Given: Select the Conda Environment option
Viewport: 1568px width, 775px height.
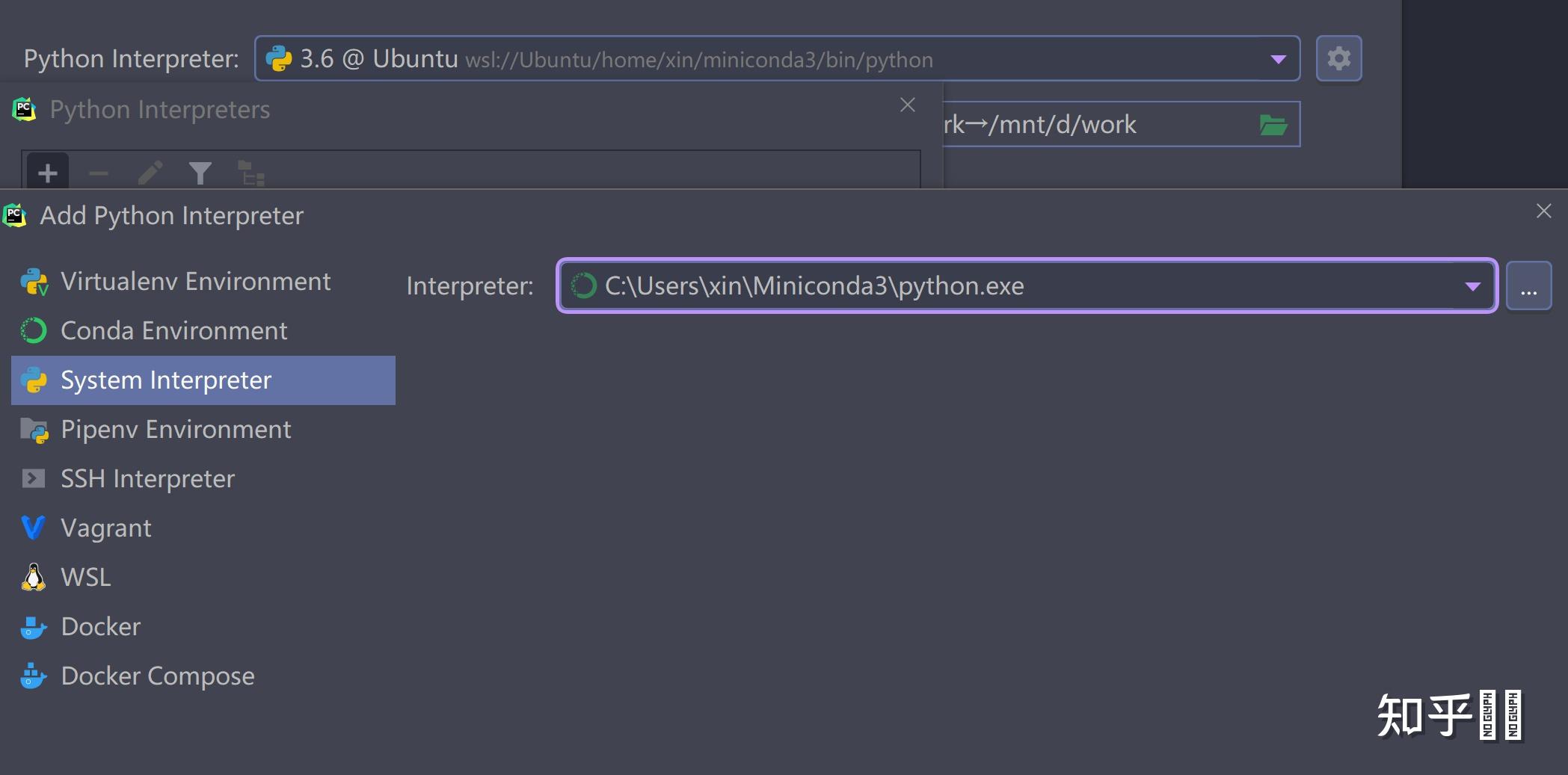Looking at the screenshot, I should coord(174,330).
